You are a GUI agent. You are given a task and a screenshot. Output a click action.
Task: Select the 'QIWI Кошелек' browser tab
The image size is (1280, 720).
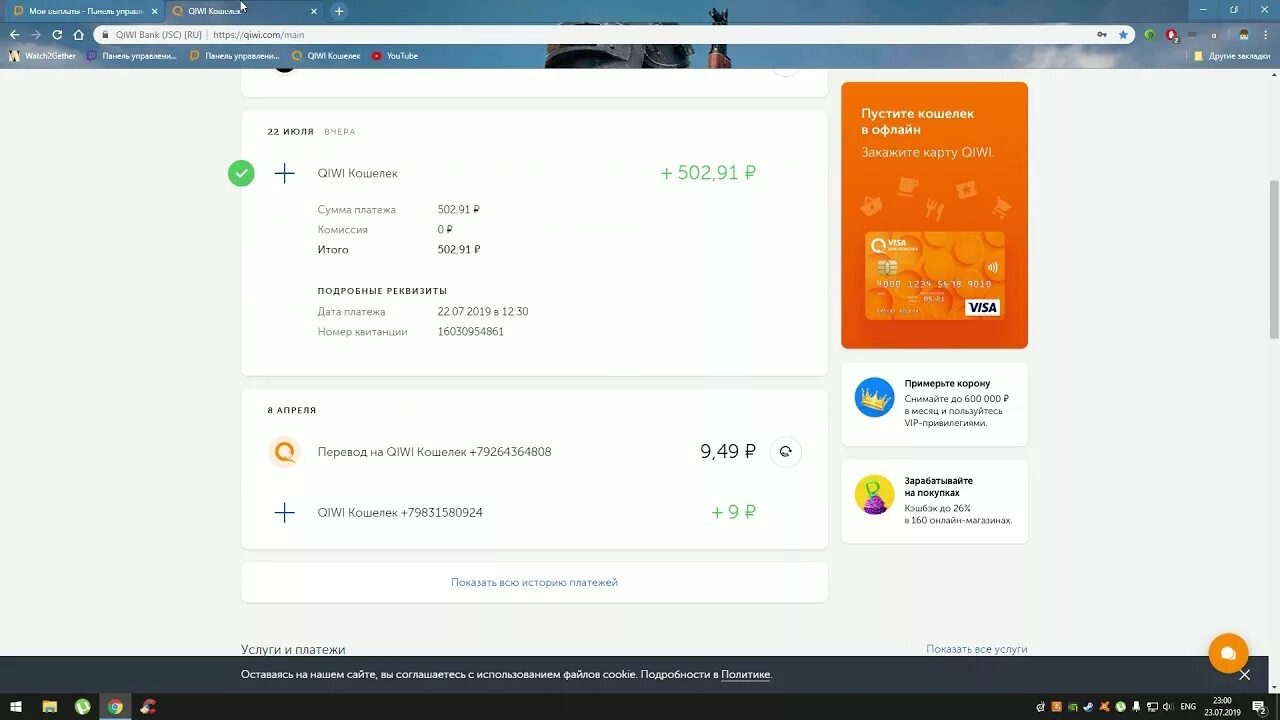(x=245, y=11)
